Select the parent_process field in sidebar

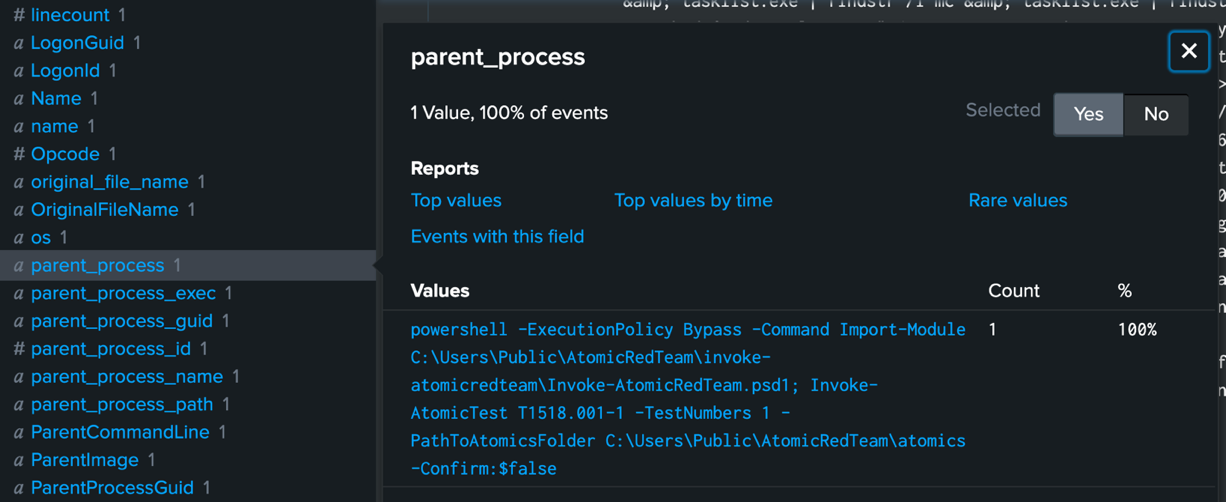(97, 265)
